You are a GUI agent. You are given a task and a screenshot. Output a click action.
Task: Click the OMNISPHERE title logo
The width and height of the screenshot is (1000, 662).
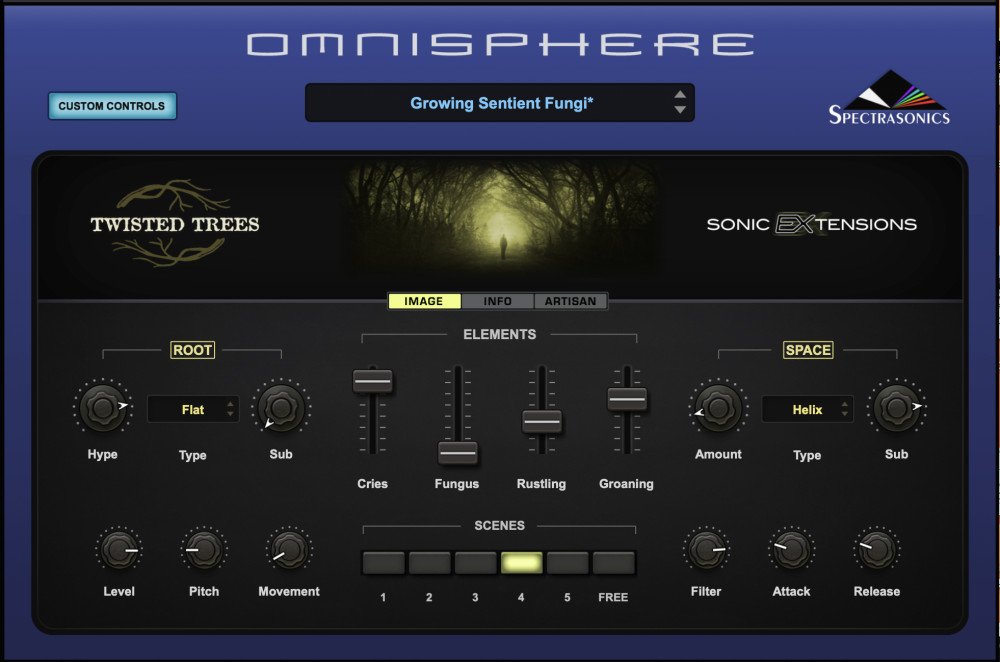[501, 45]
